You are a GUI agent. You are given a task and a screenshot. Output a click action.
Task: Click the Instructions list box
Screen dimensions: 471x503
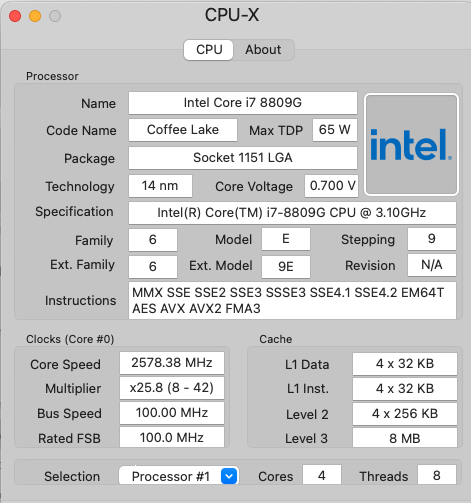(x=292, y=301)
